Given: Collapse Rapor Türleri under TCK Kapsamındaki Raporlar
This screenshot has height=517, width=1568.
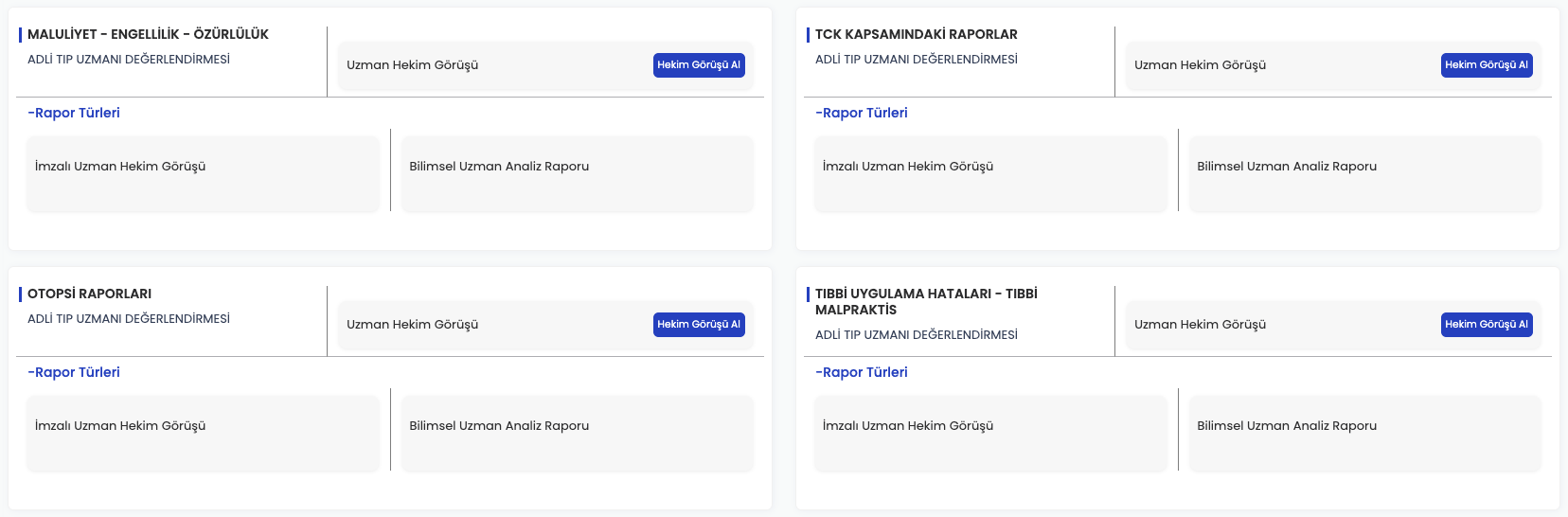Looking at the screenshot, I should click(862, 113).
